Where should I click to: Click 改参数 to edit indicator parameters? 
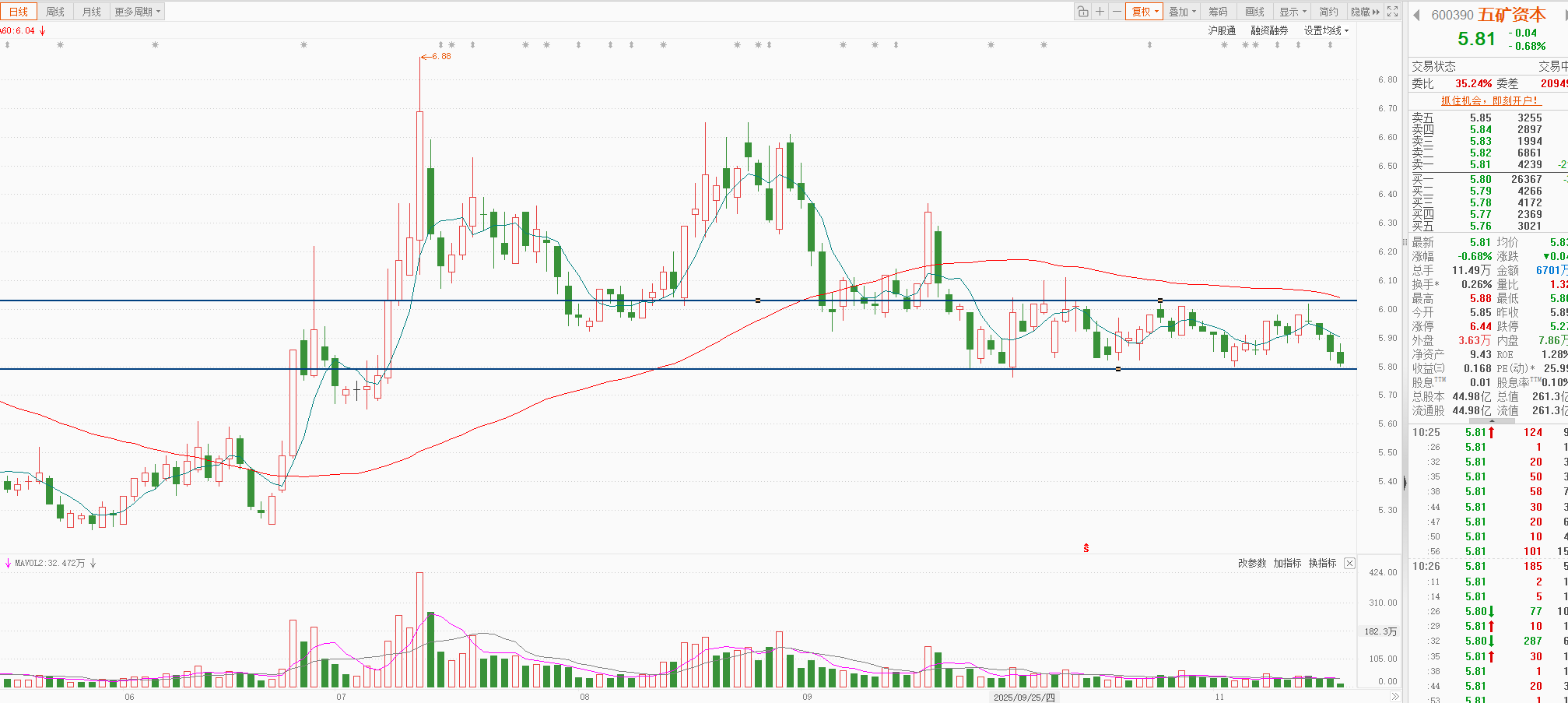tap(1252, 563)
